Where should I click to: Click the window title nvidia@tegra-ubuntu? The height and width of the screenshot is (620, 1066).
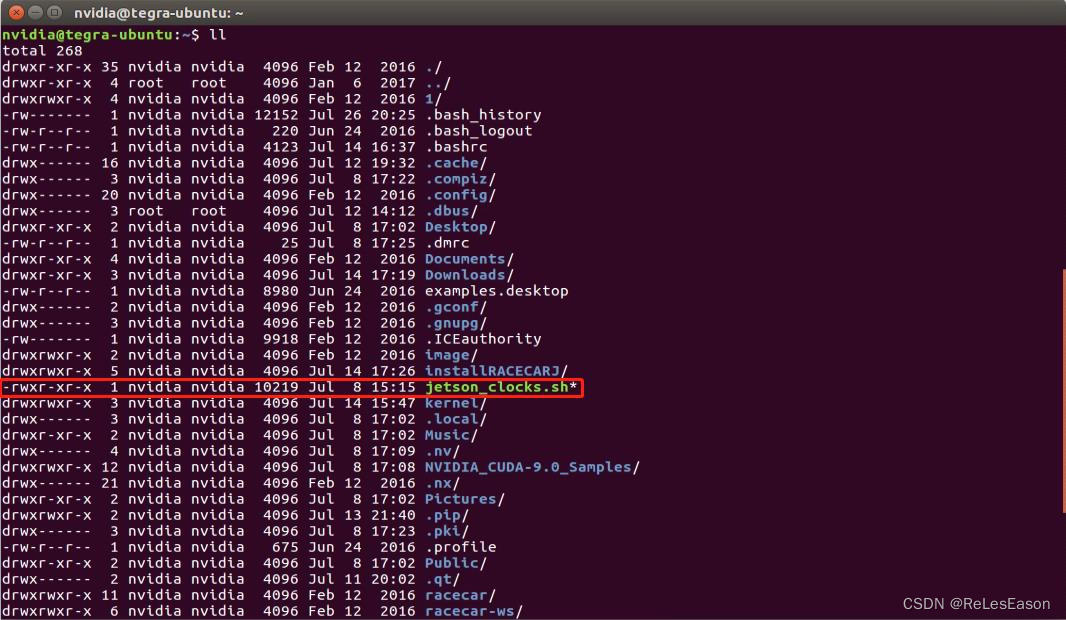pos(158,13)
